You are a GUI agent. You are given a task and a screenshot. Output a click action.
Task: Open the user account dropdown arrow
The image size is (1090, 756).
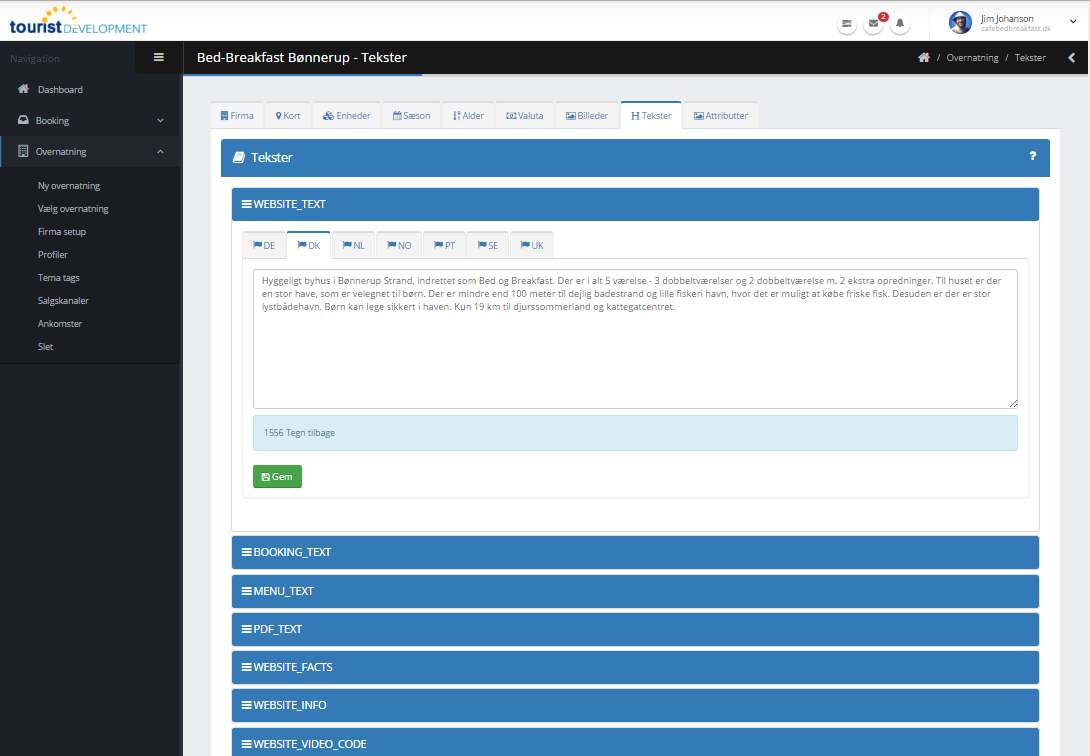click(x=1073, y=21)
